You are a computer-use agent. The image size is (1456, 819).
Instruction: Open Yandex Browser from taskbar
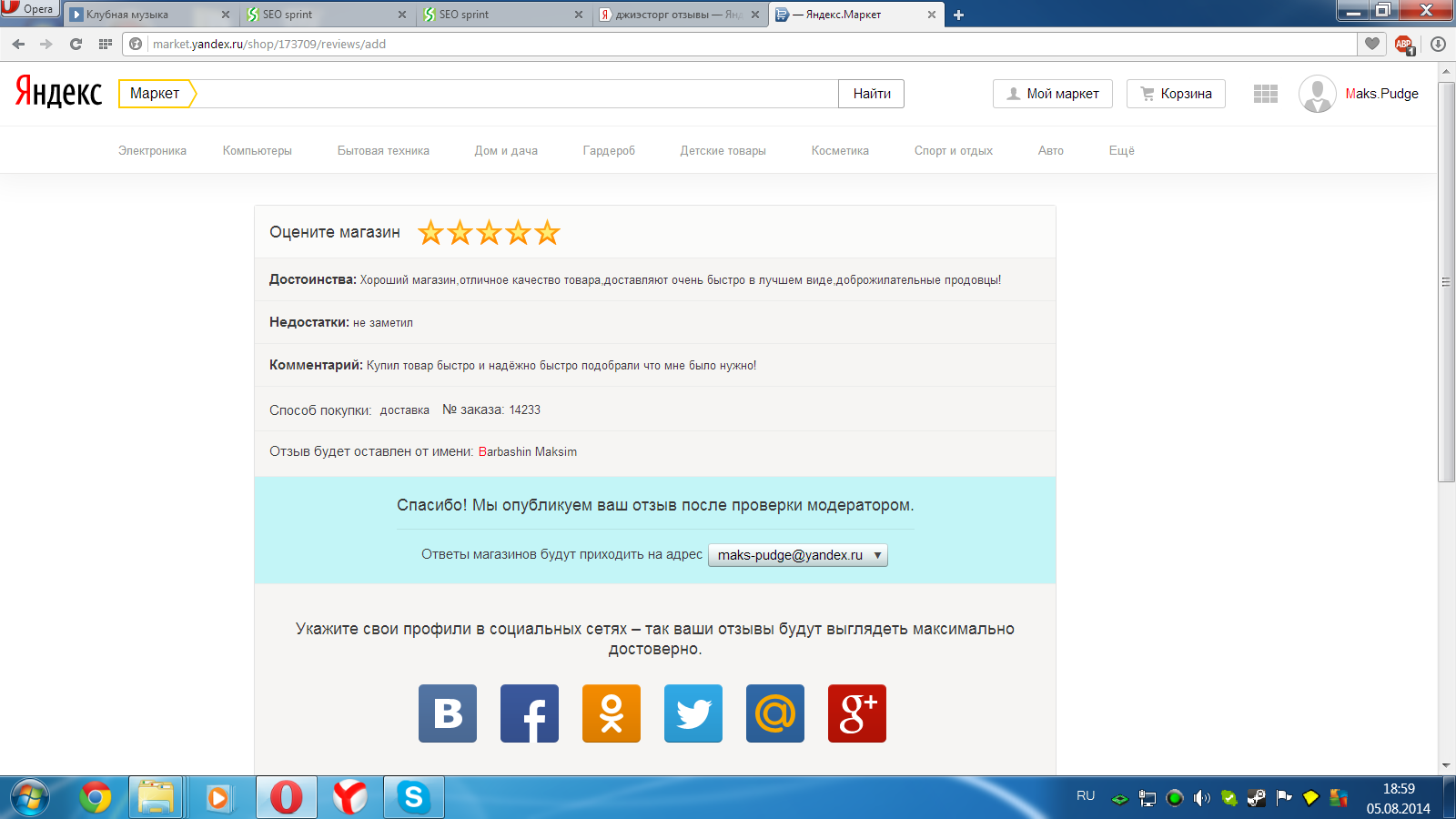(x=350, y=798)
